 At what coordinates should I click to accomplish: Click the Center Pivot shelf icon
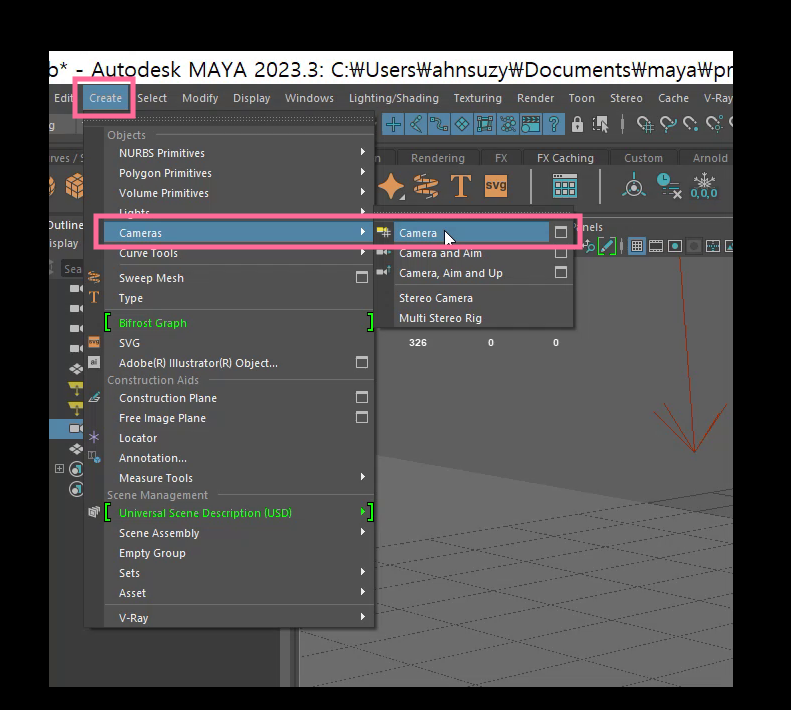pos(634,186)
